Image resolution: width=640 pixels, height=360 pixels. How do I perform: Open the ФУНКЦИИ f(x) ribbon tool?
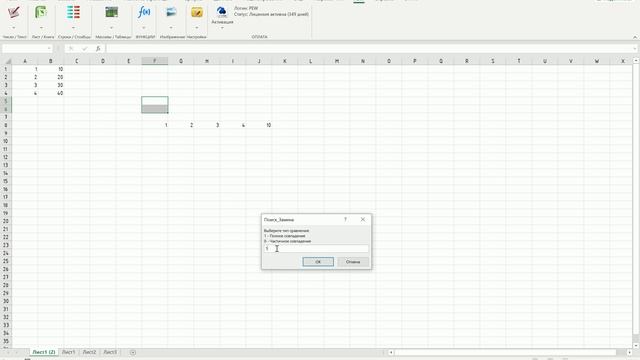(x=144, y=13)
